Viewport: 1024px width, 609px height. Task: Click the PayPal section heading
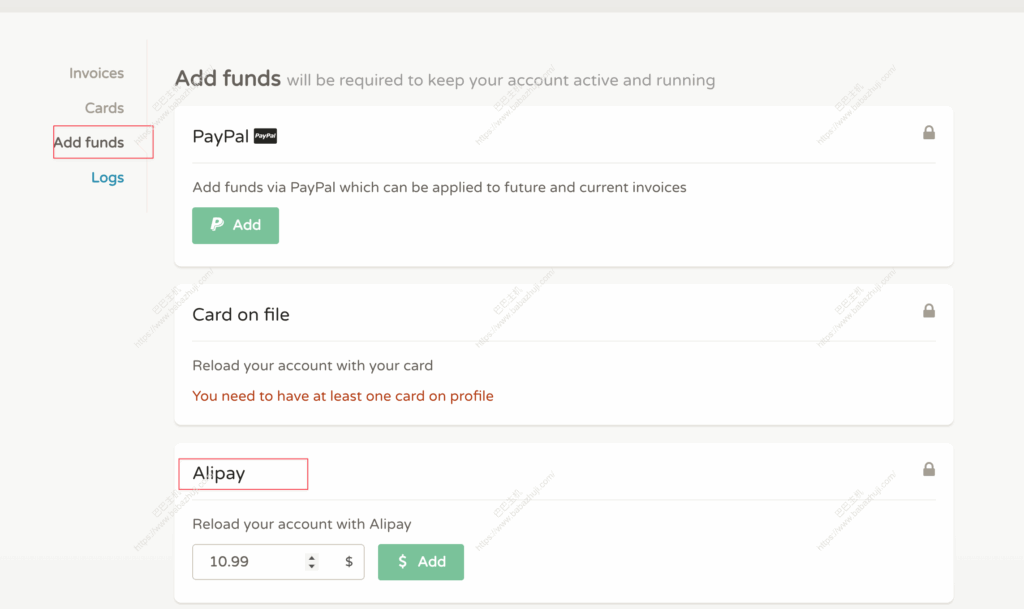220,136
